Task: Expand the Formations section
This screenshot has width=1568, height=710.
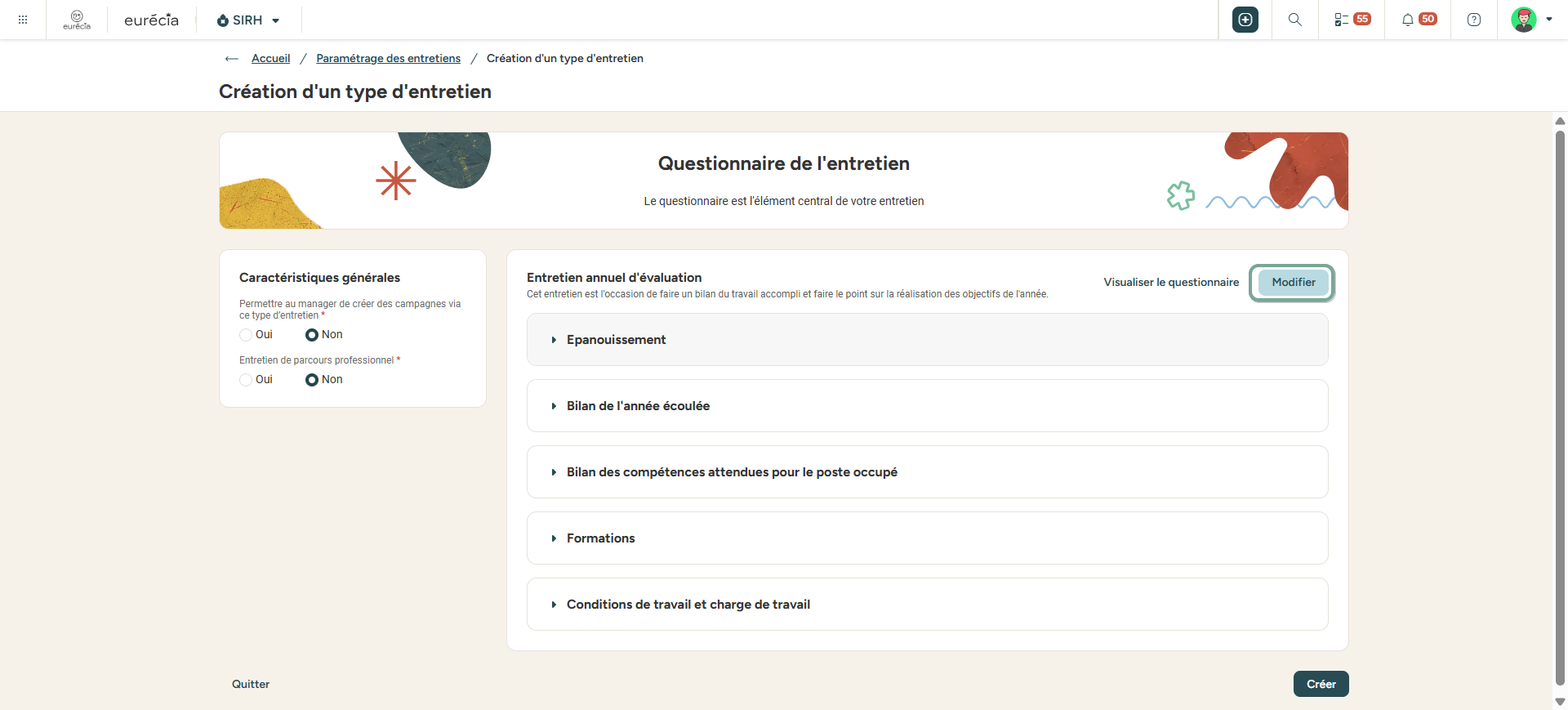Action: [927, 538]
